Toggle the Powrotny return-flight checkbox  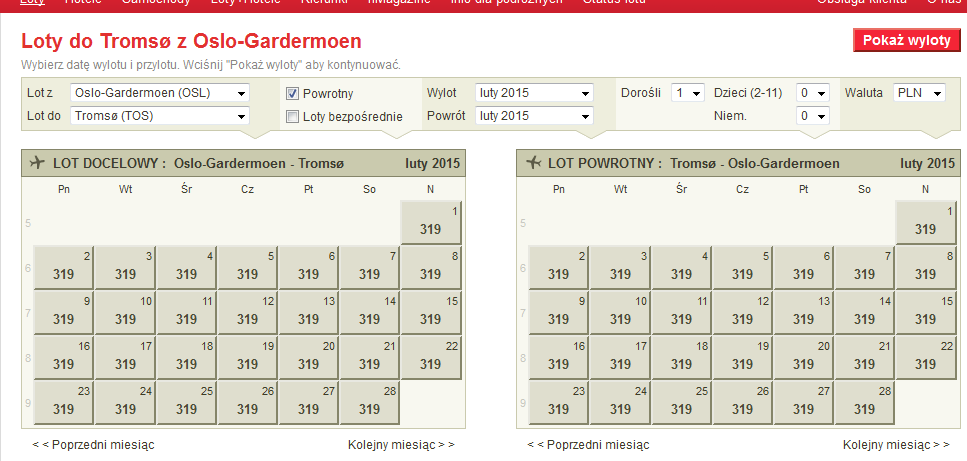pyautogui.click(x=292, y=94)
